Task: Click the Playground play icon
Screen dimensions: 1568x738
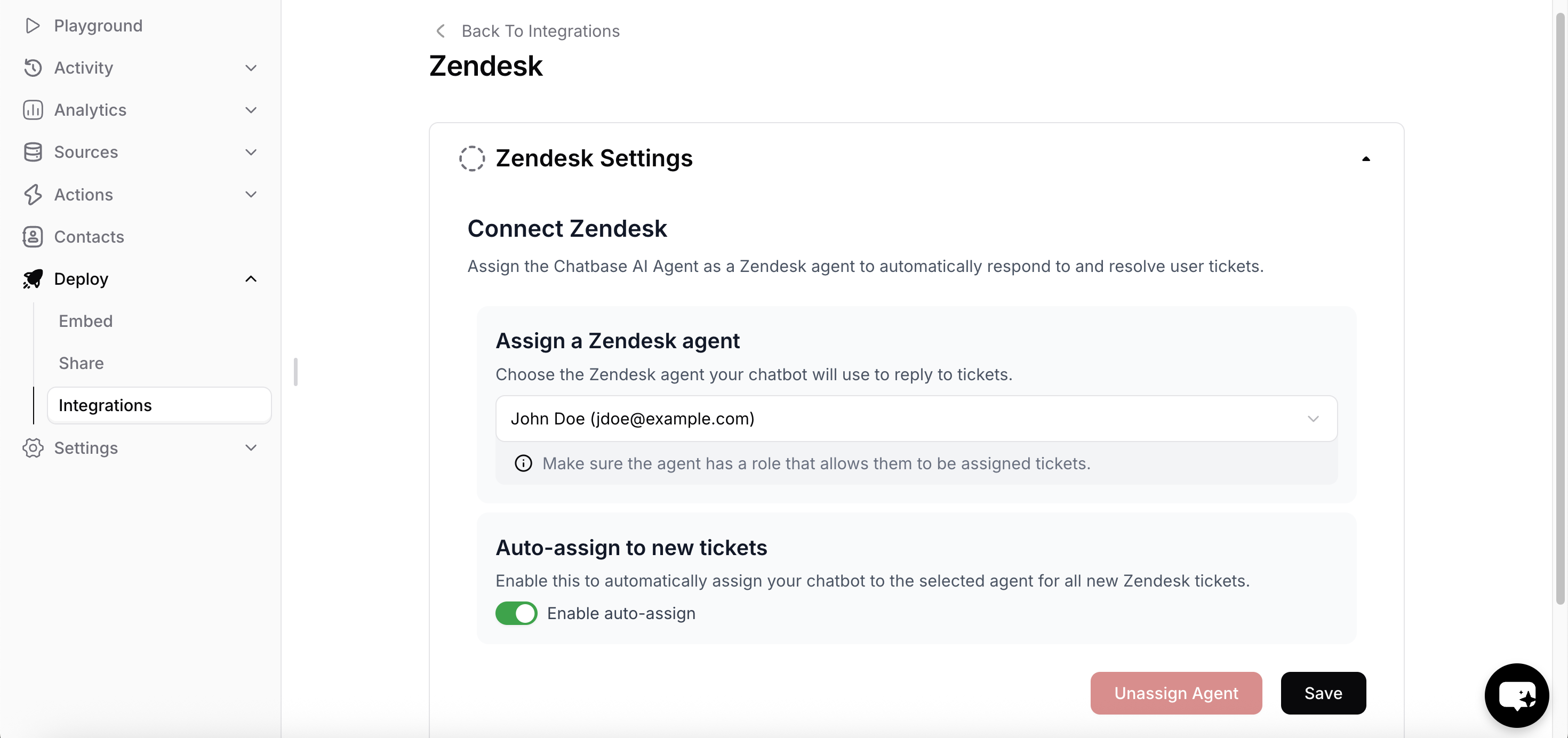Action: coord(32,26)
